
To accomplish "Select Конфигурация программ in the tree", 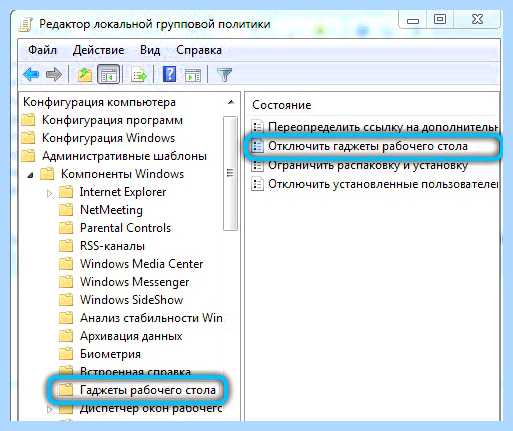I will tap(112, 120).
